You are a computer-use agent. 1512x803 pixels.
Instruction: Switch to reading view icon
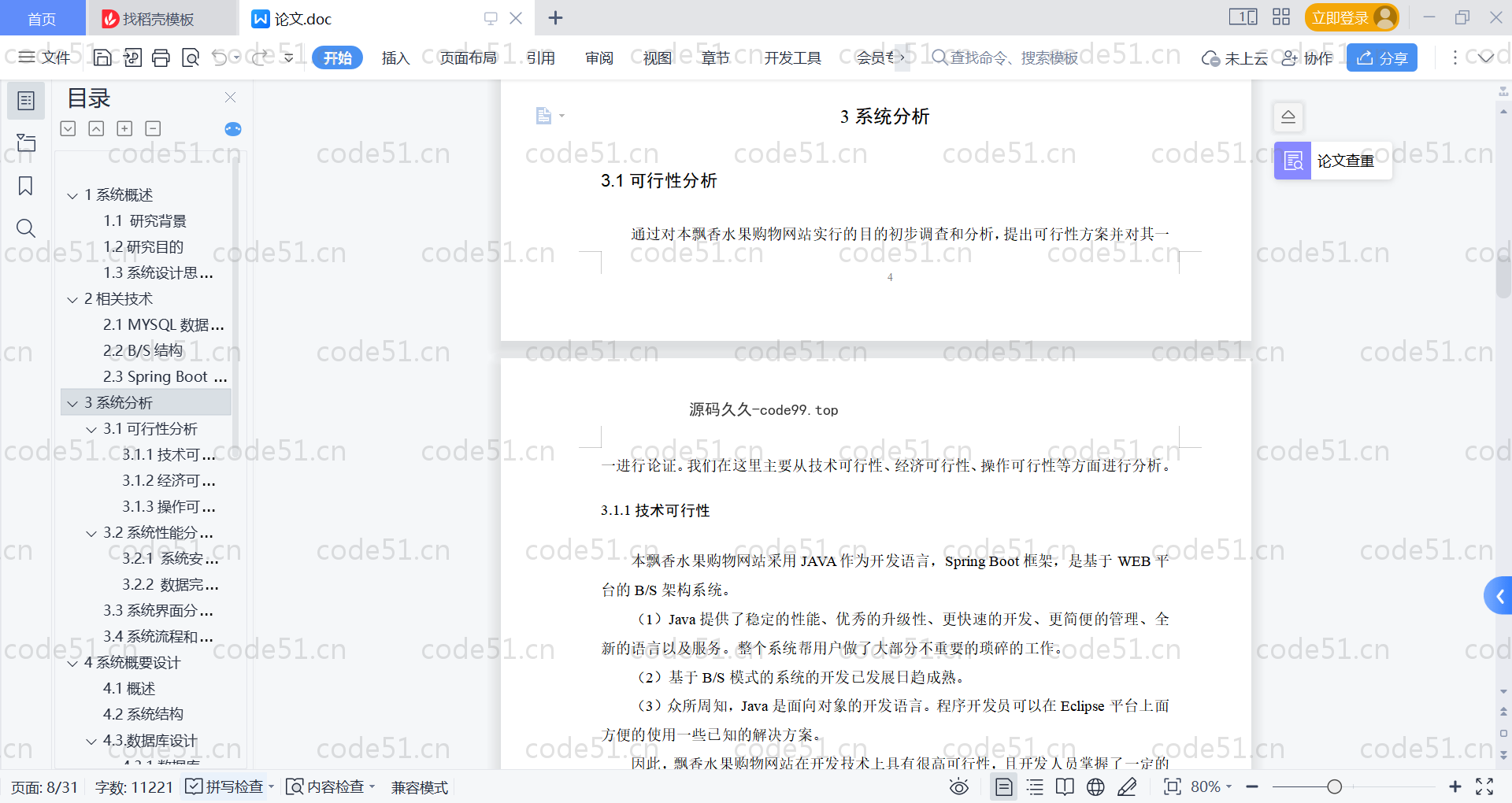pyautogui.click(x=1065, y=786)
